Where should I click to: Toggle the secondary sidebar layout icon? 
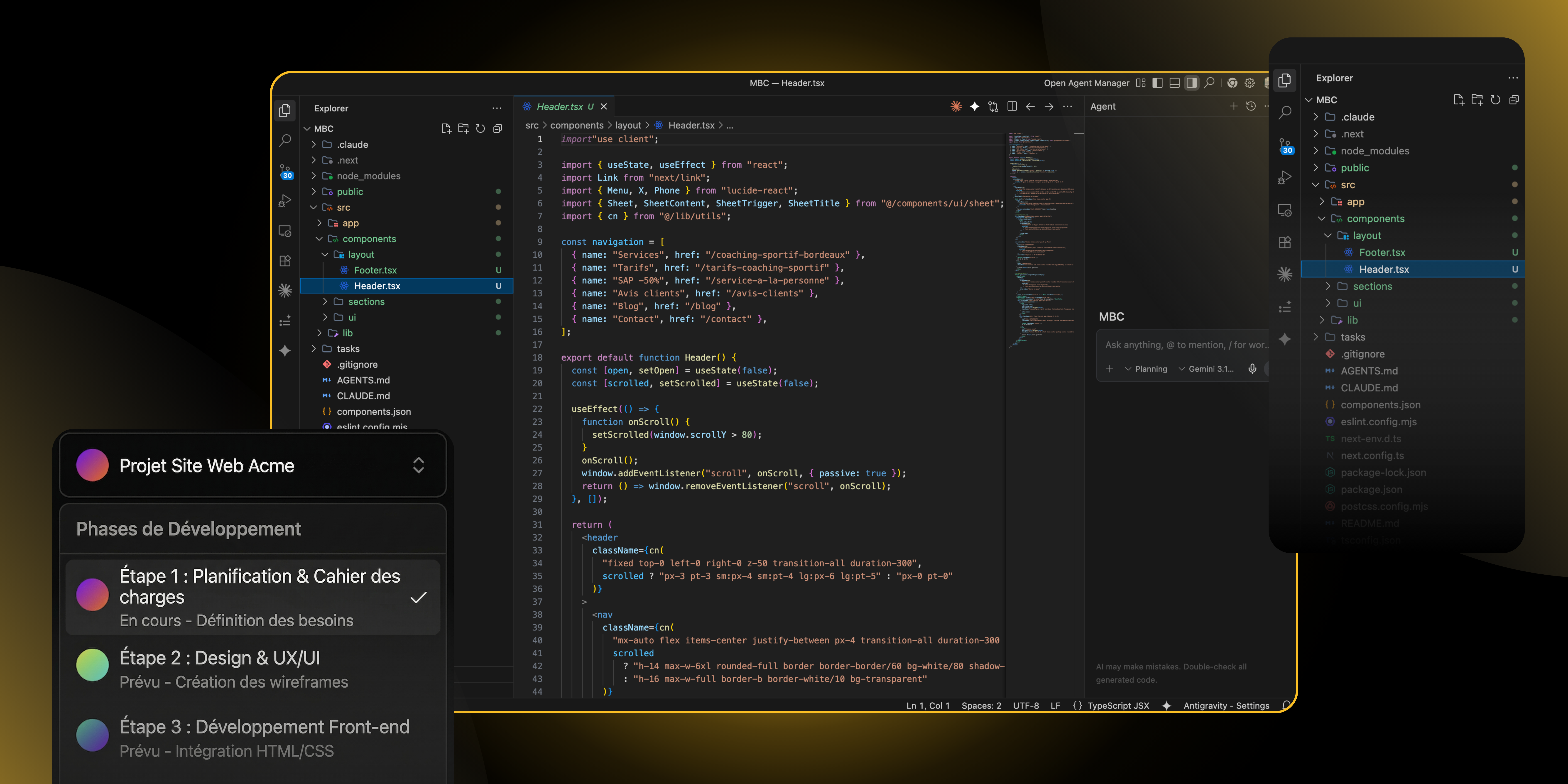[x=1192, y=83]
